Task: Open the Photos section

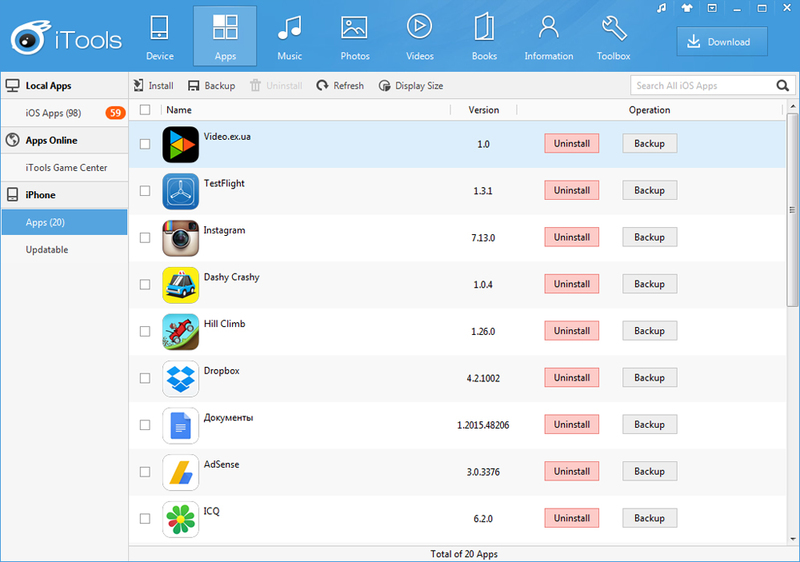Action: (x=355, y=37)
